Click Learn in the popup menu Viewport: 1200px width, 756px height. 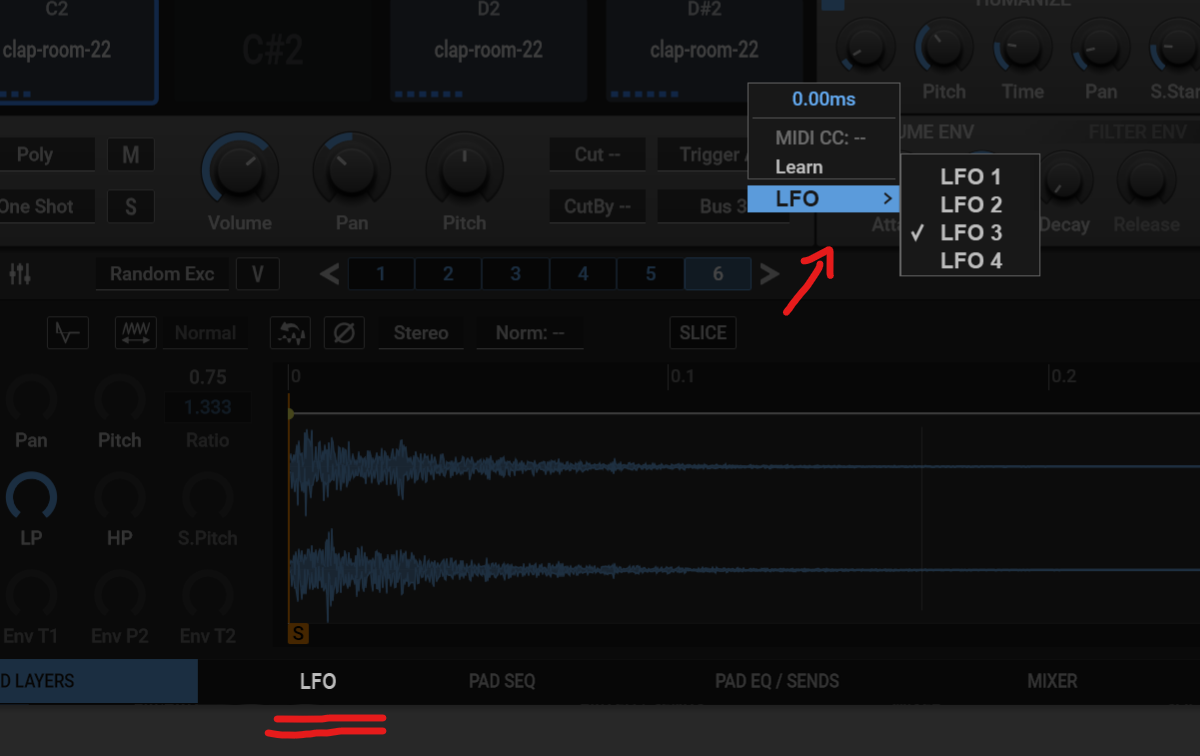799,167
